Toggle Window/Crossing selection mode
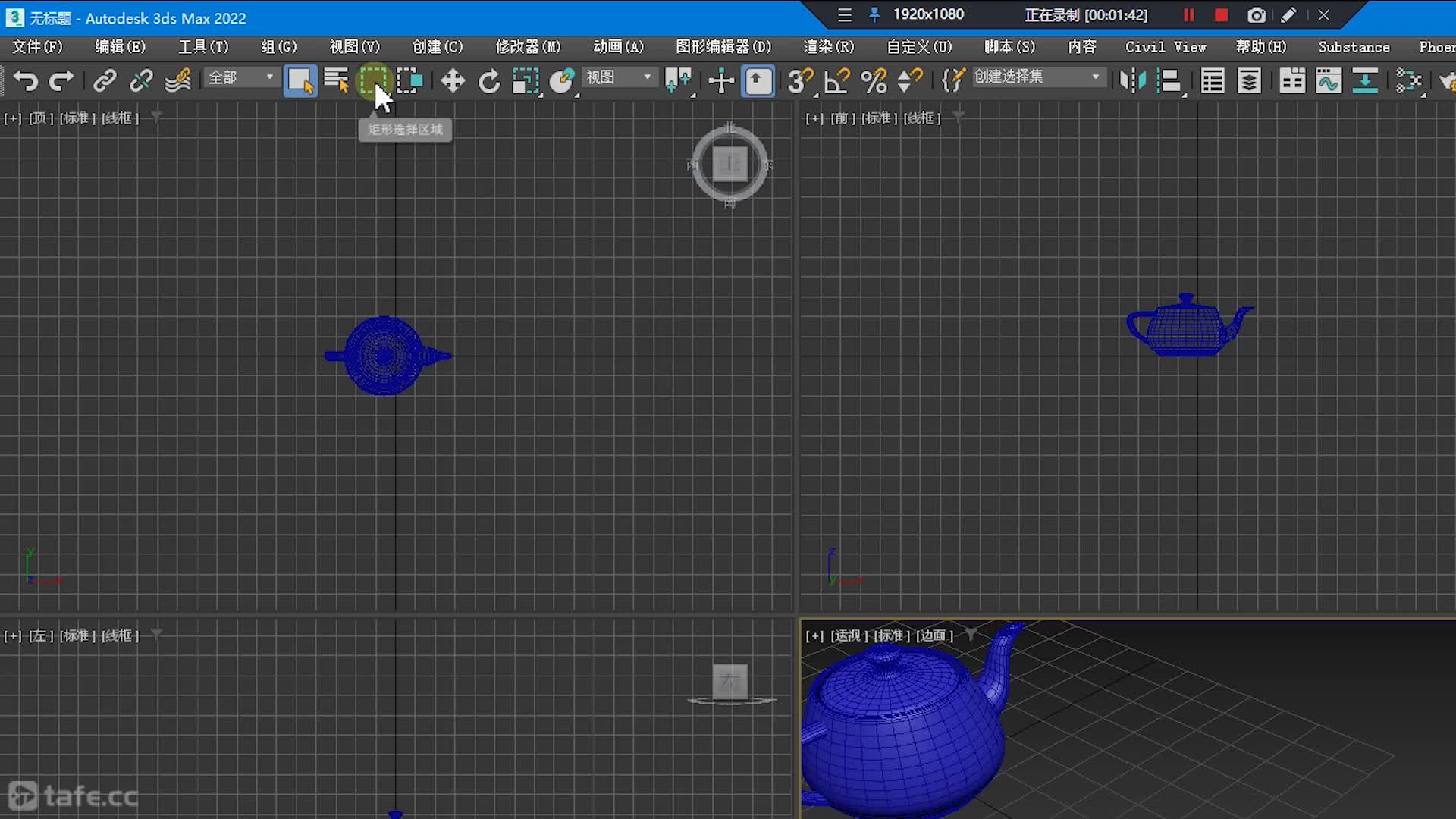Screen dimensions: 1456x819 pos(409,80)
